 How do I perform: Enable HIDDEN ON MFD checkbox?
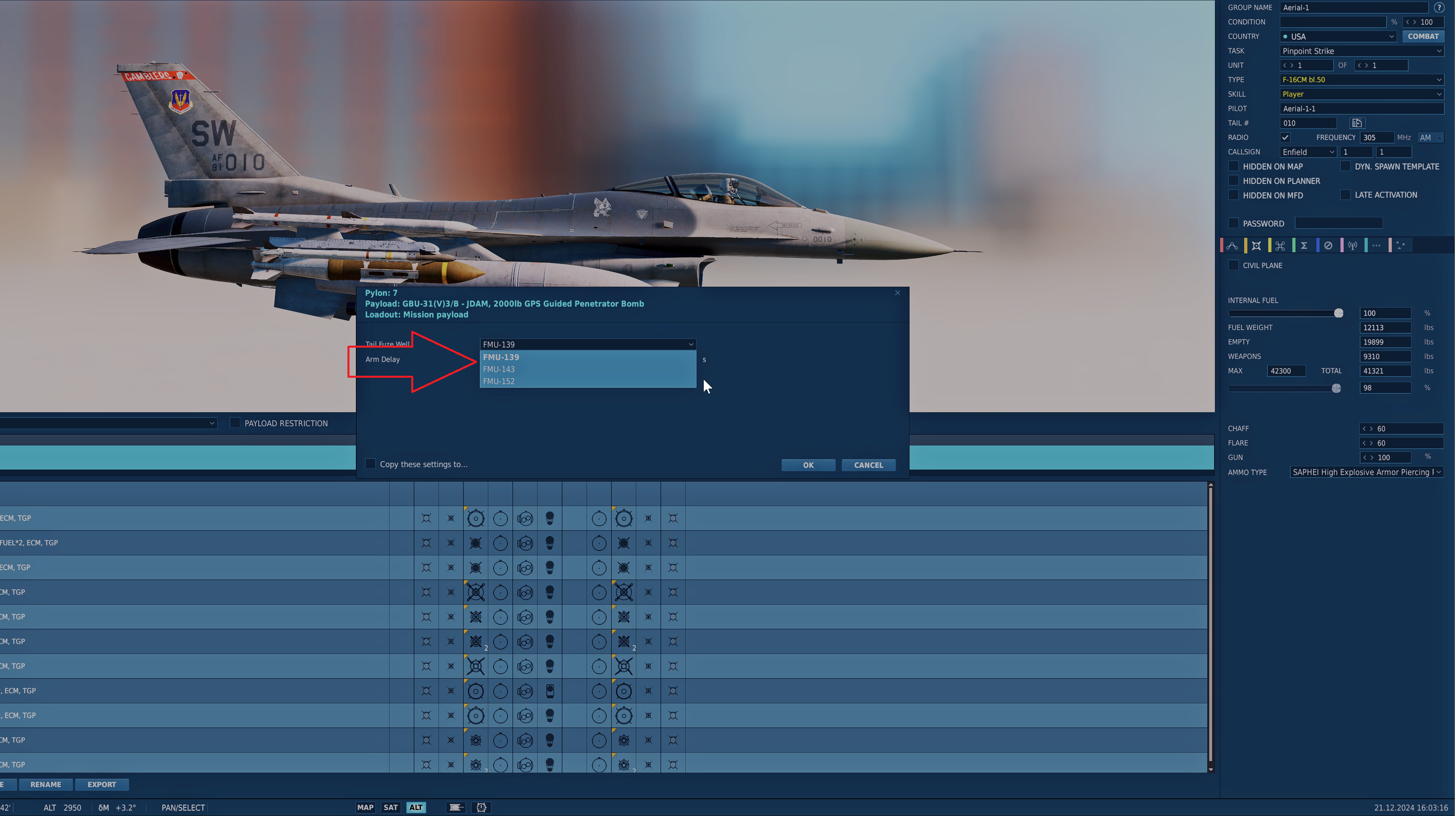1234,195
